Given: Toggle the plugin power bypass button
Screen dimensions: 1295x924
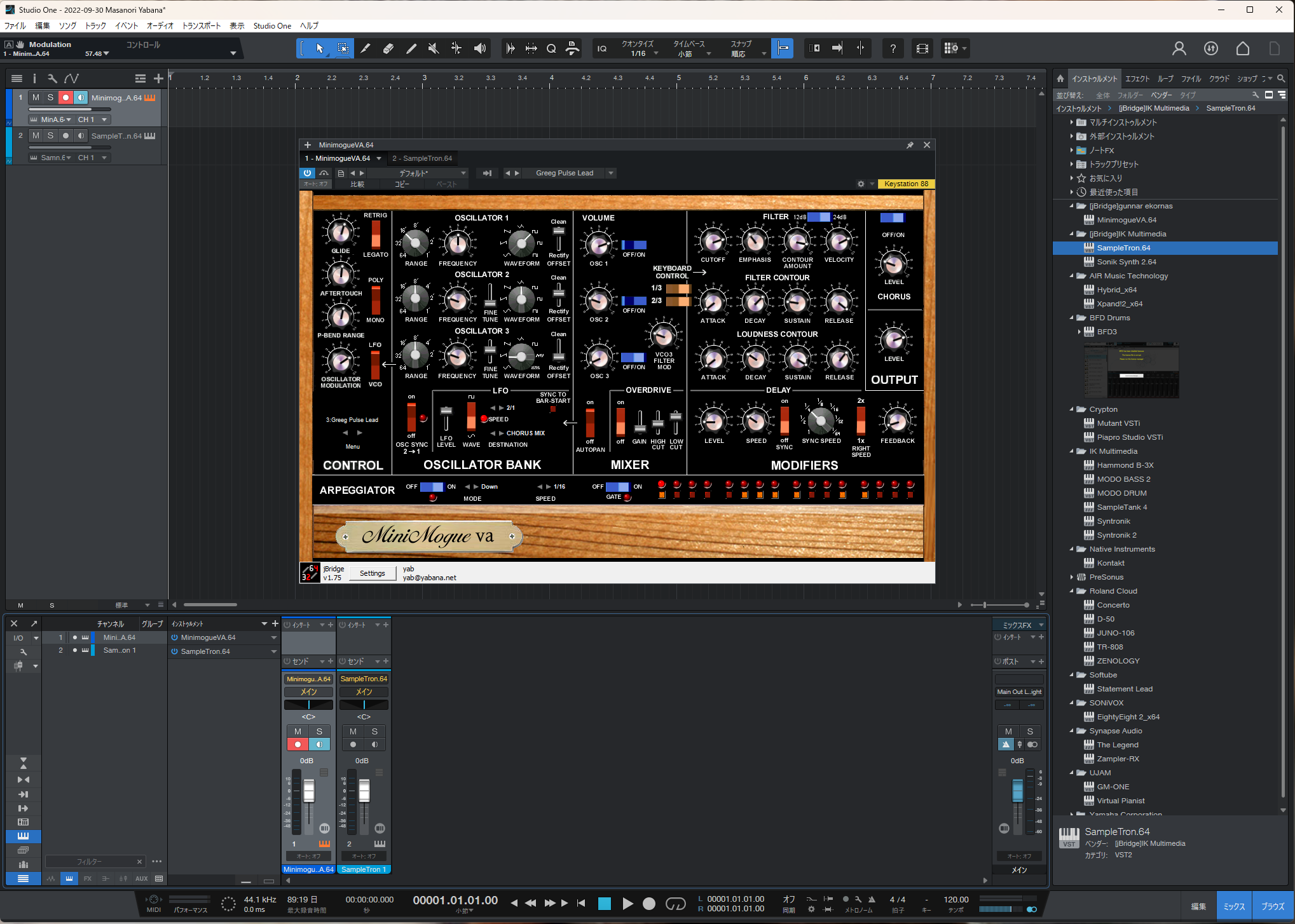Looking at the screenshot, I should tap(307, 173).
